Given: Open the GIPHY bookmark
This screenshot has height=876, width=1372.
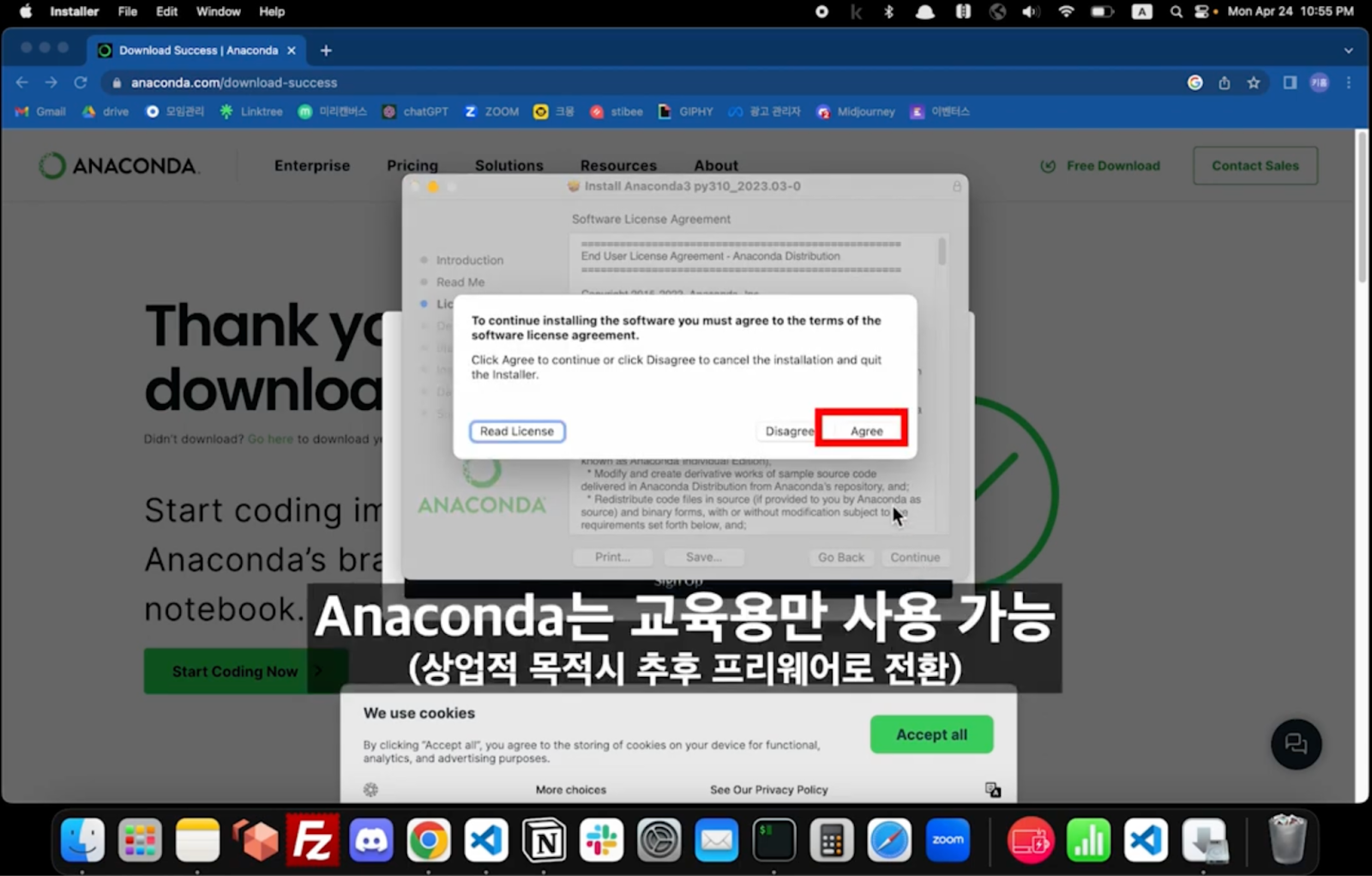Looking at the screenshot, I should click(x=686, y=112).
